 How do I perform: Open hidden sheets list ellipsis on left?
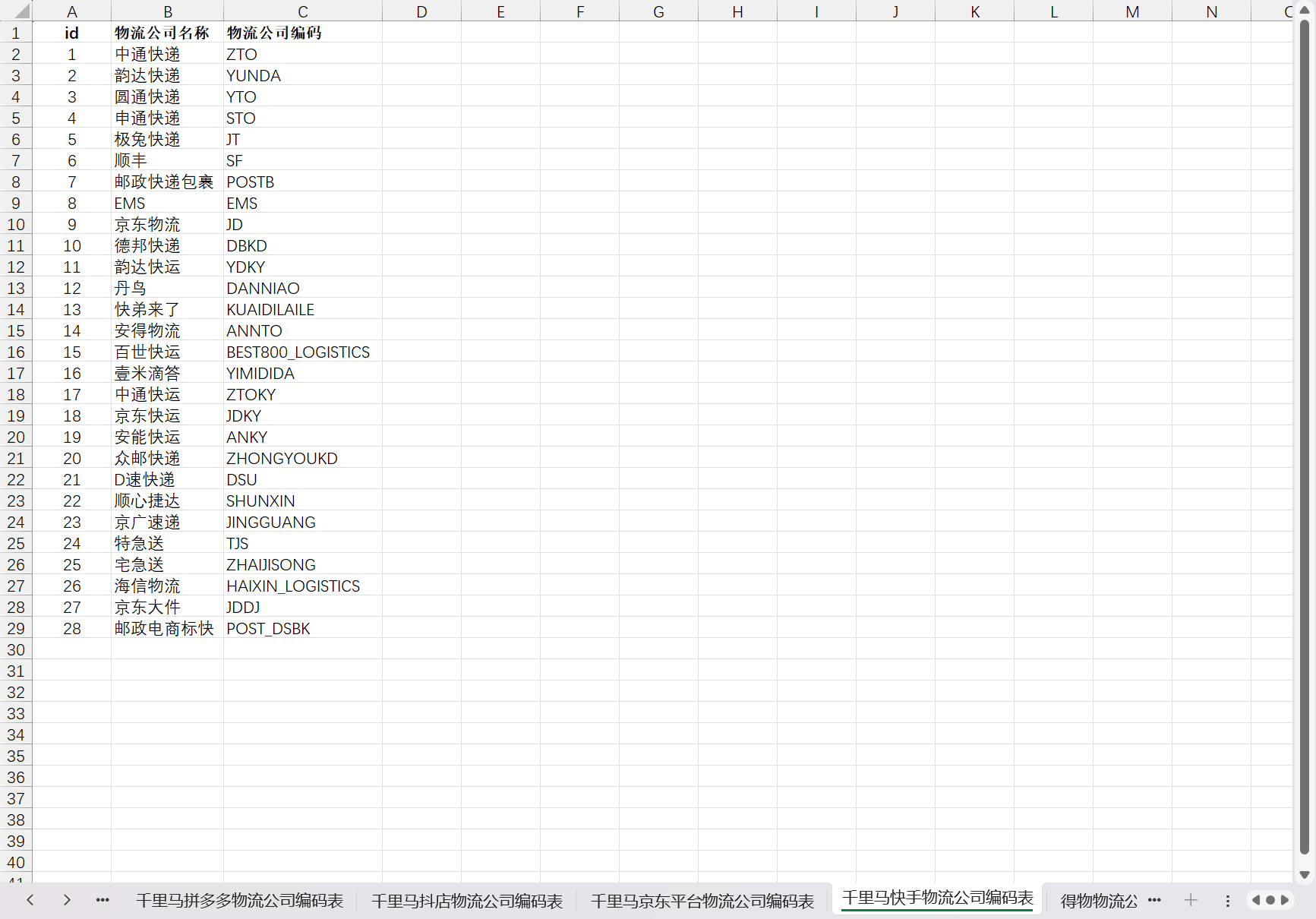point(103,900)
